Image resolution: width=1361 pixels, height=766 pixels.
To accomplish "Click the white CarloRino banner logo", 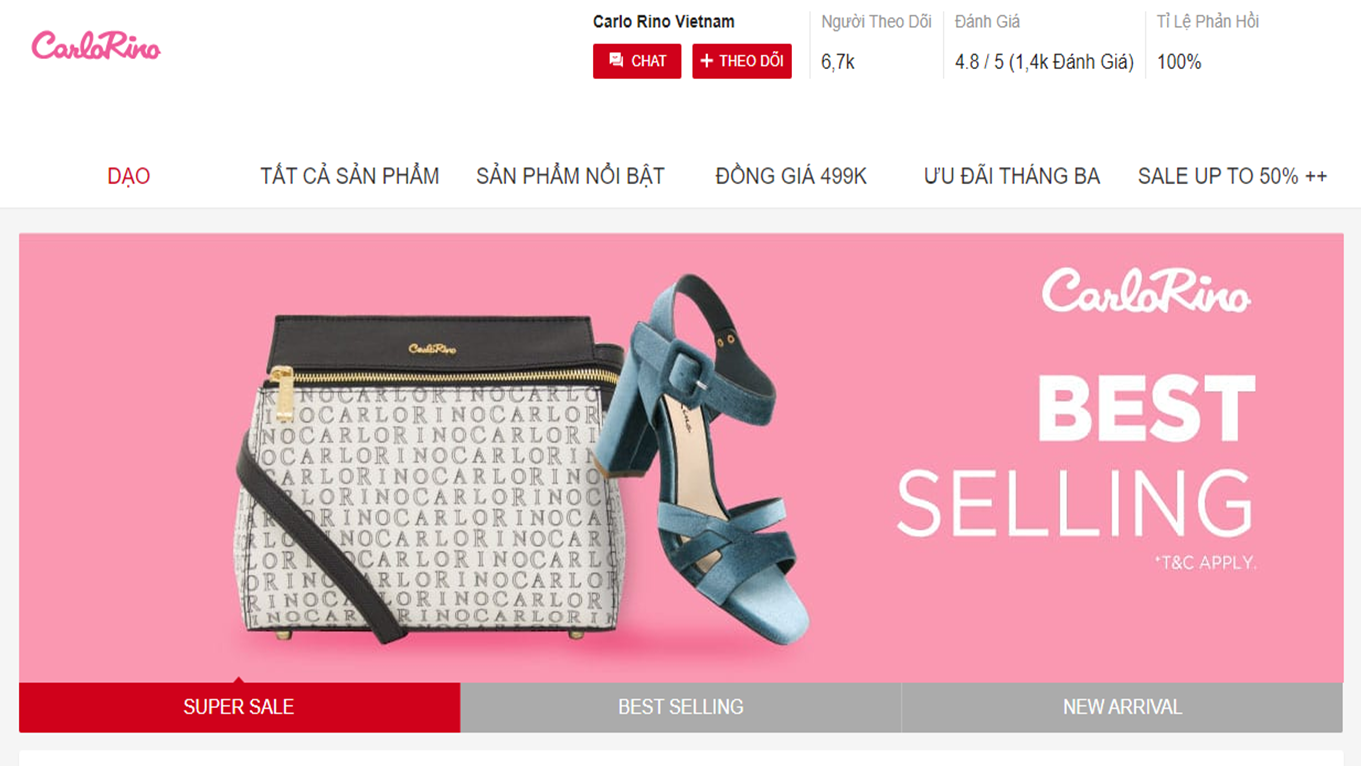I will (x=1146, y=291).
